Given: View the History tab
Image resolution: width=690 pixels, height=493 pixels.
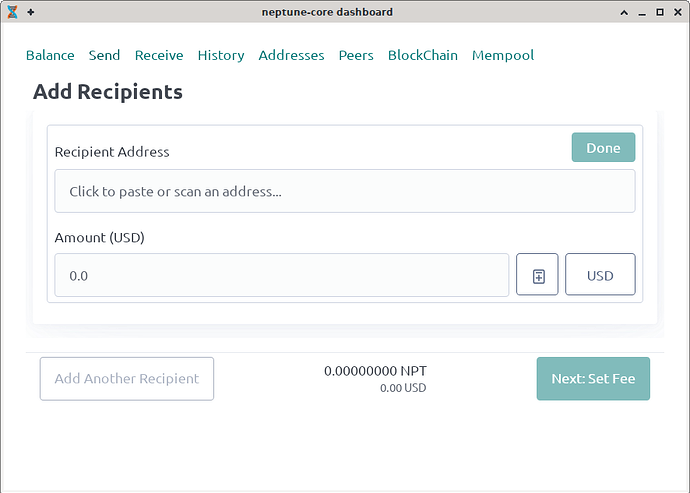Looking at the screenshot, I should [221, 56].
